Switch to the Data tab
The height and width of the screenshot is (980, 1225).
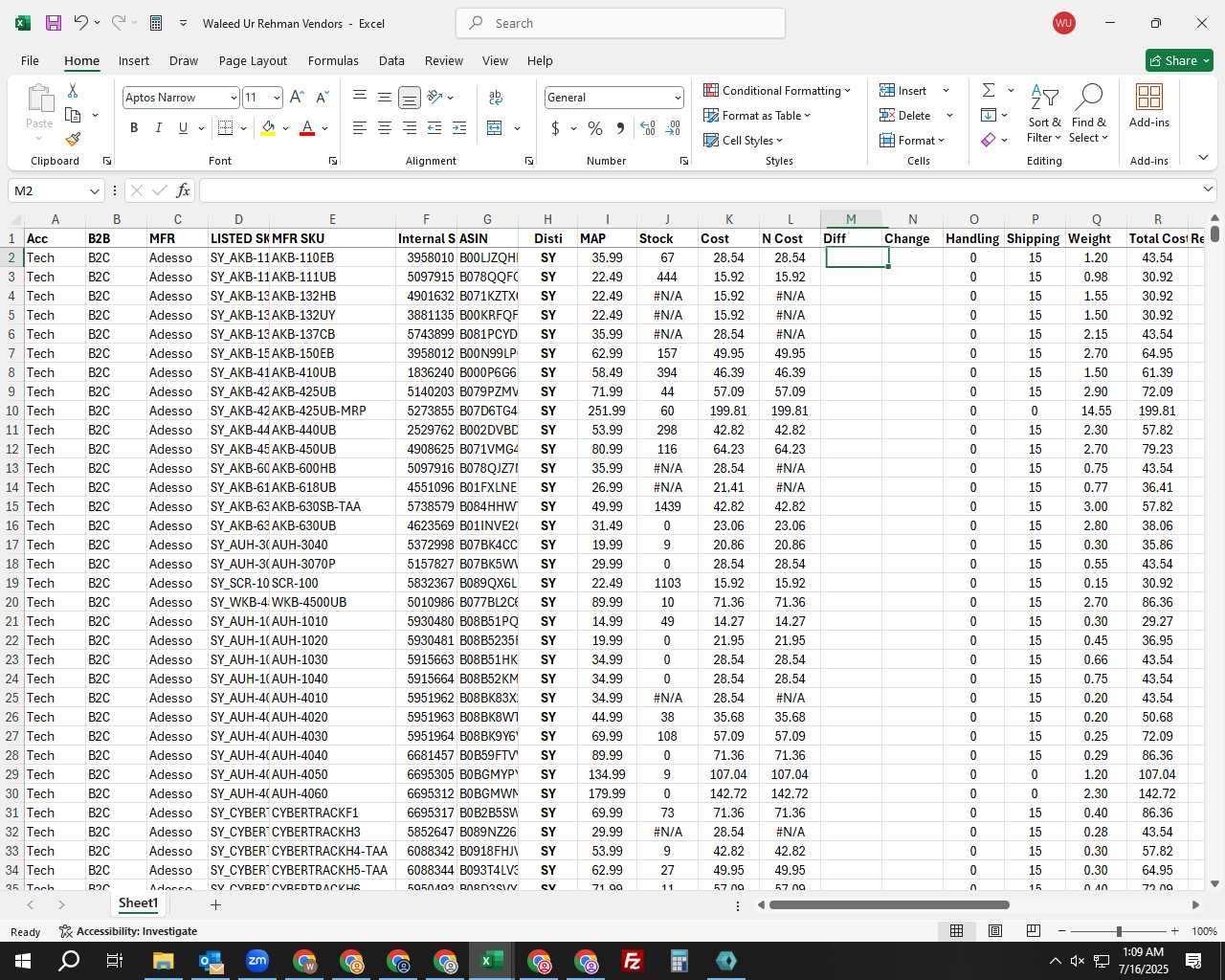391,60
